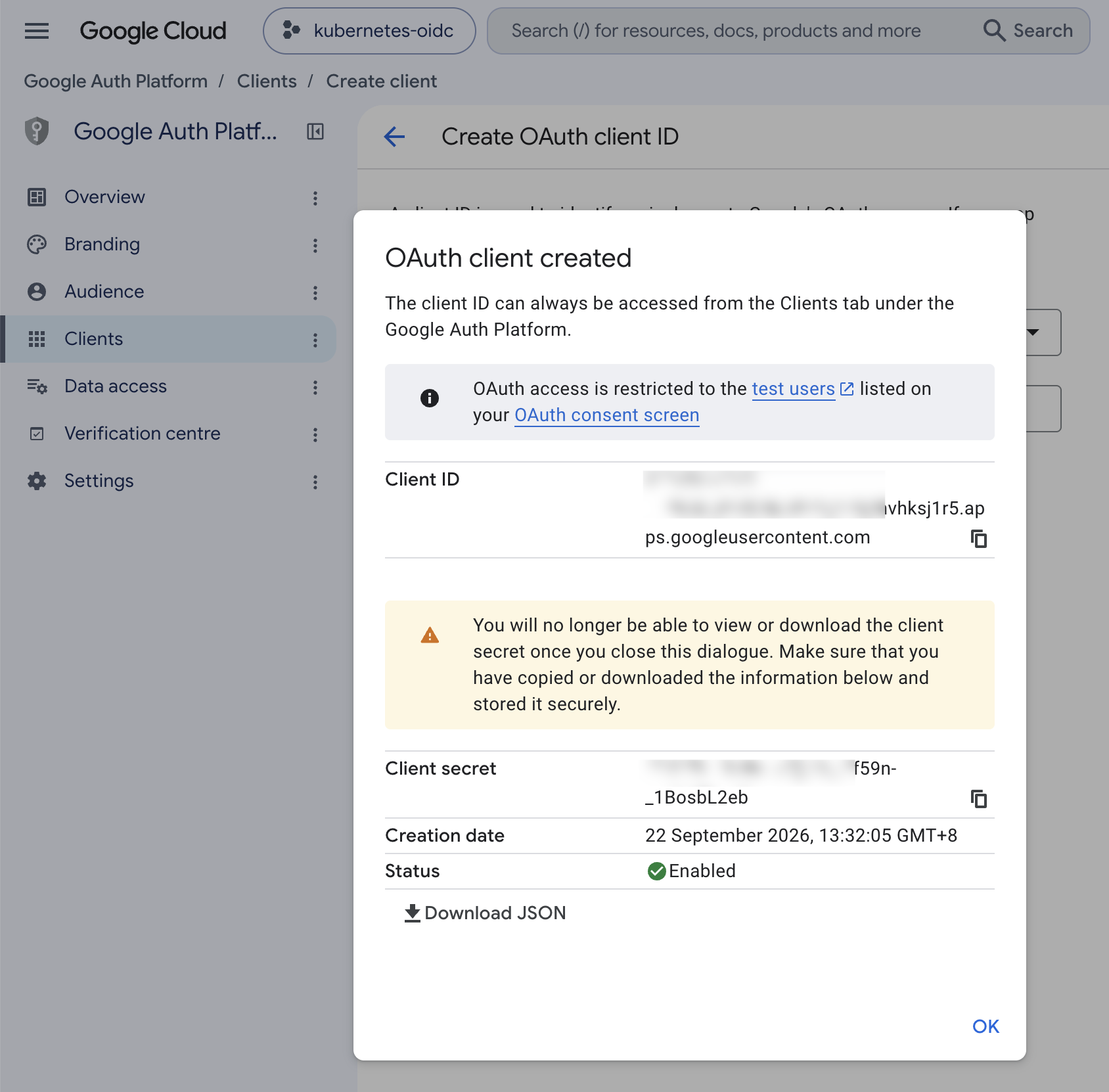The height and width of the screenshot is (1092, 1109).
Task: Click the magnifier icon in search bar
Action: [994, 31]
